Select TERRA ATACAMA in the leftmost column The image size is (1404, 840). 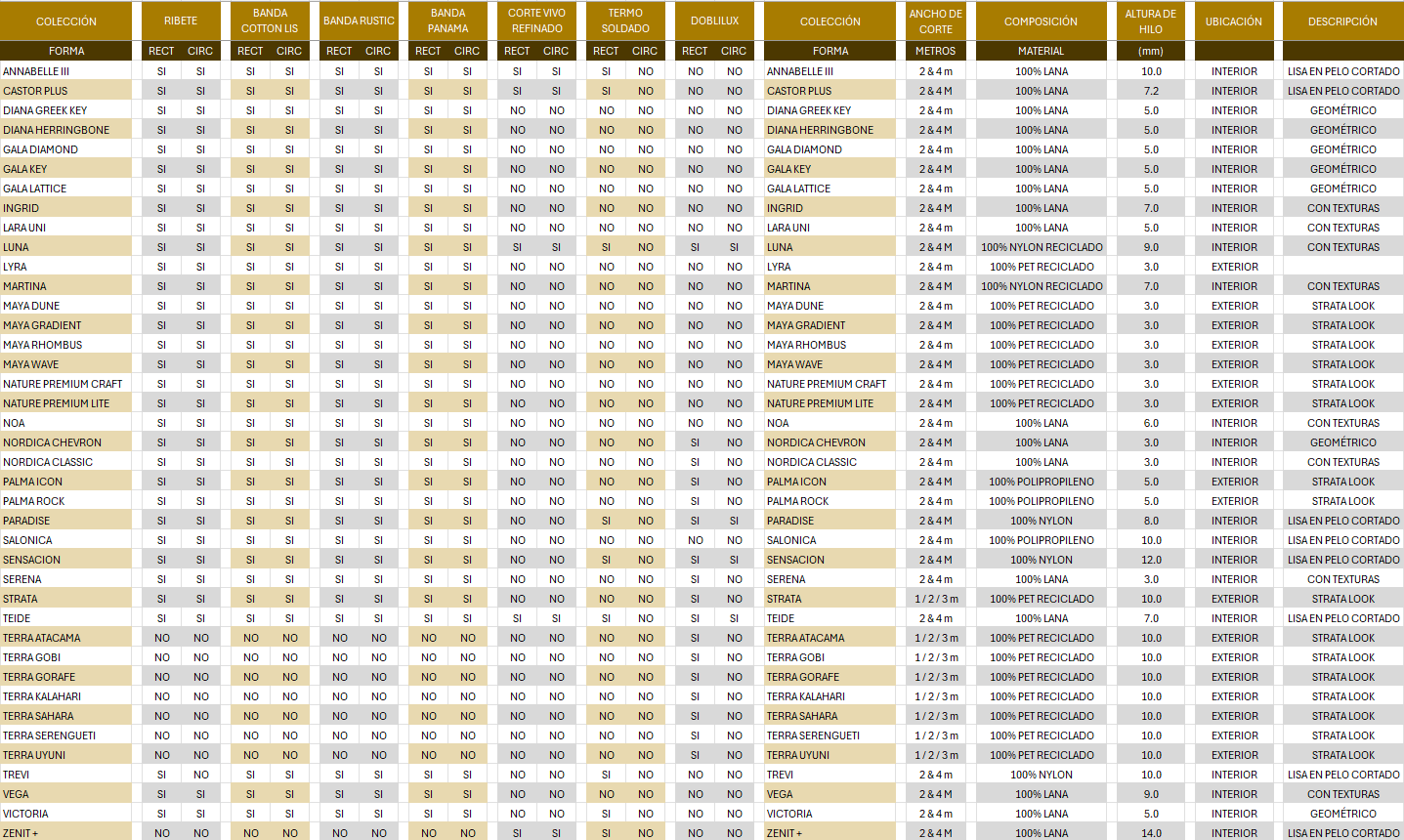(x=42, y=638)
